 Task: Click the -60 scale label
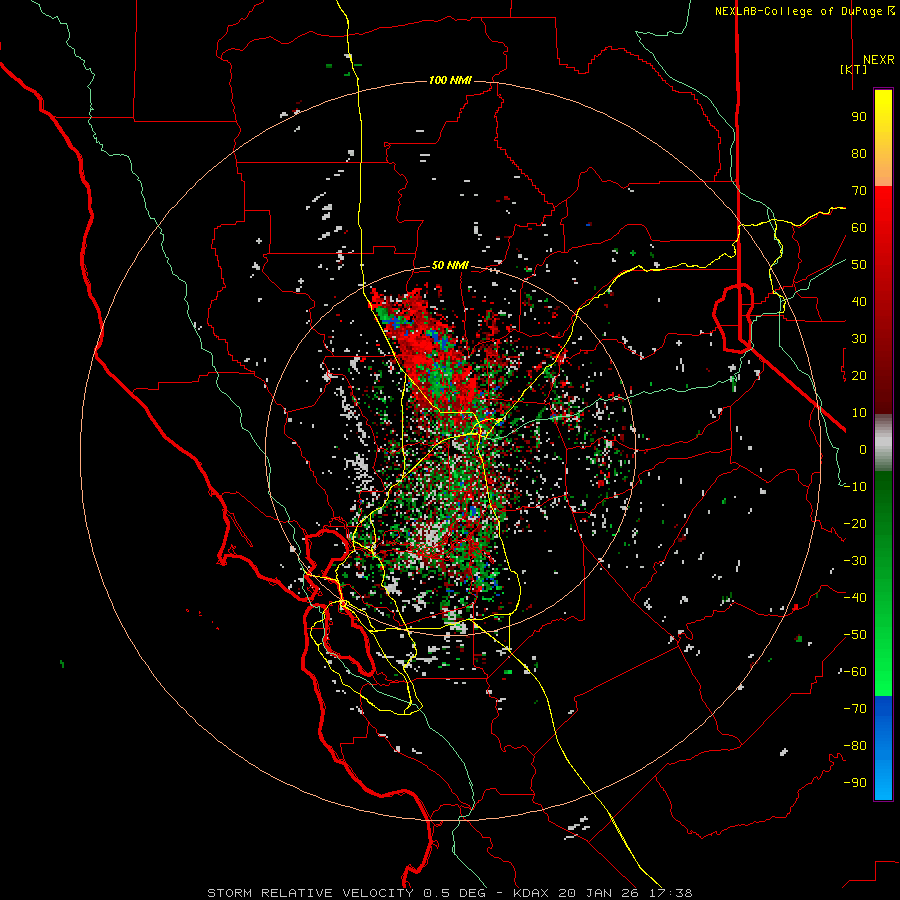855,672
